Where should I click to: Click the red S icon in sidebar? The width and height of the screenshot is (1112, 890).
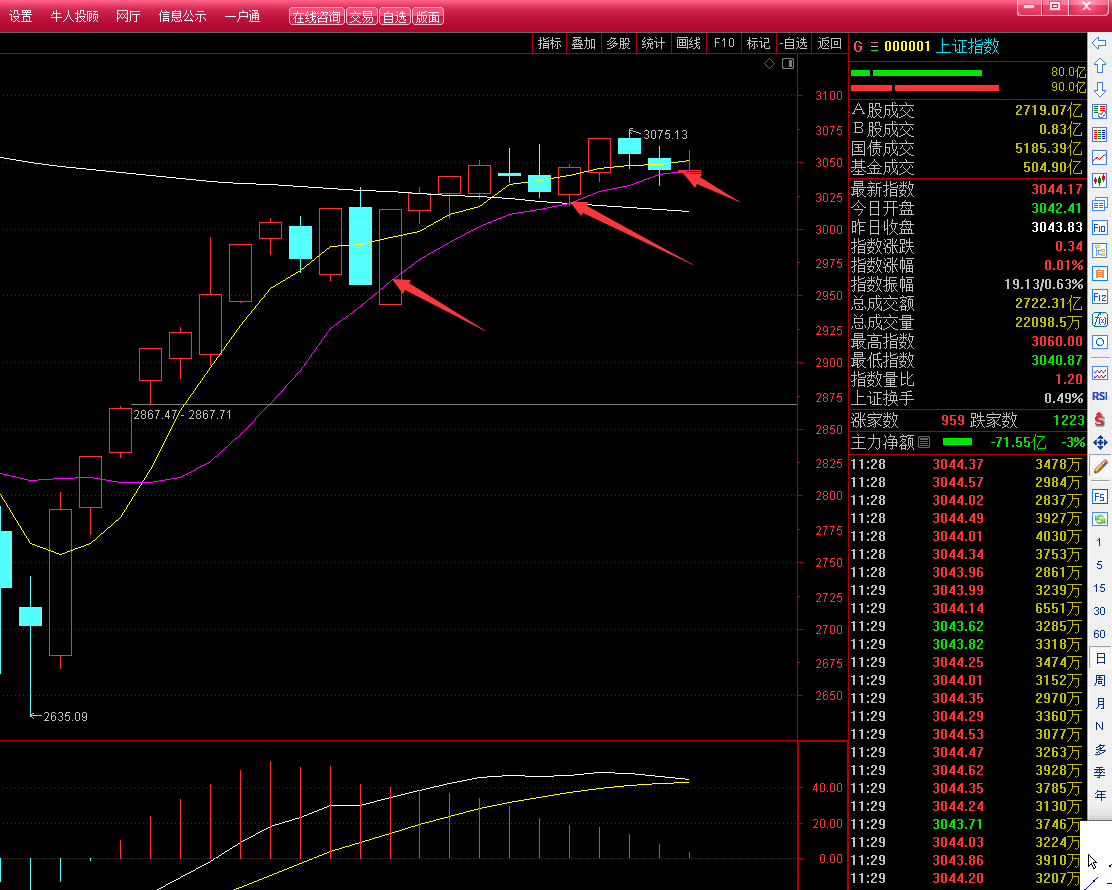[1099, 419]
